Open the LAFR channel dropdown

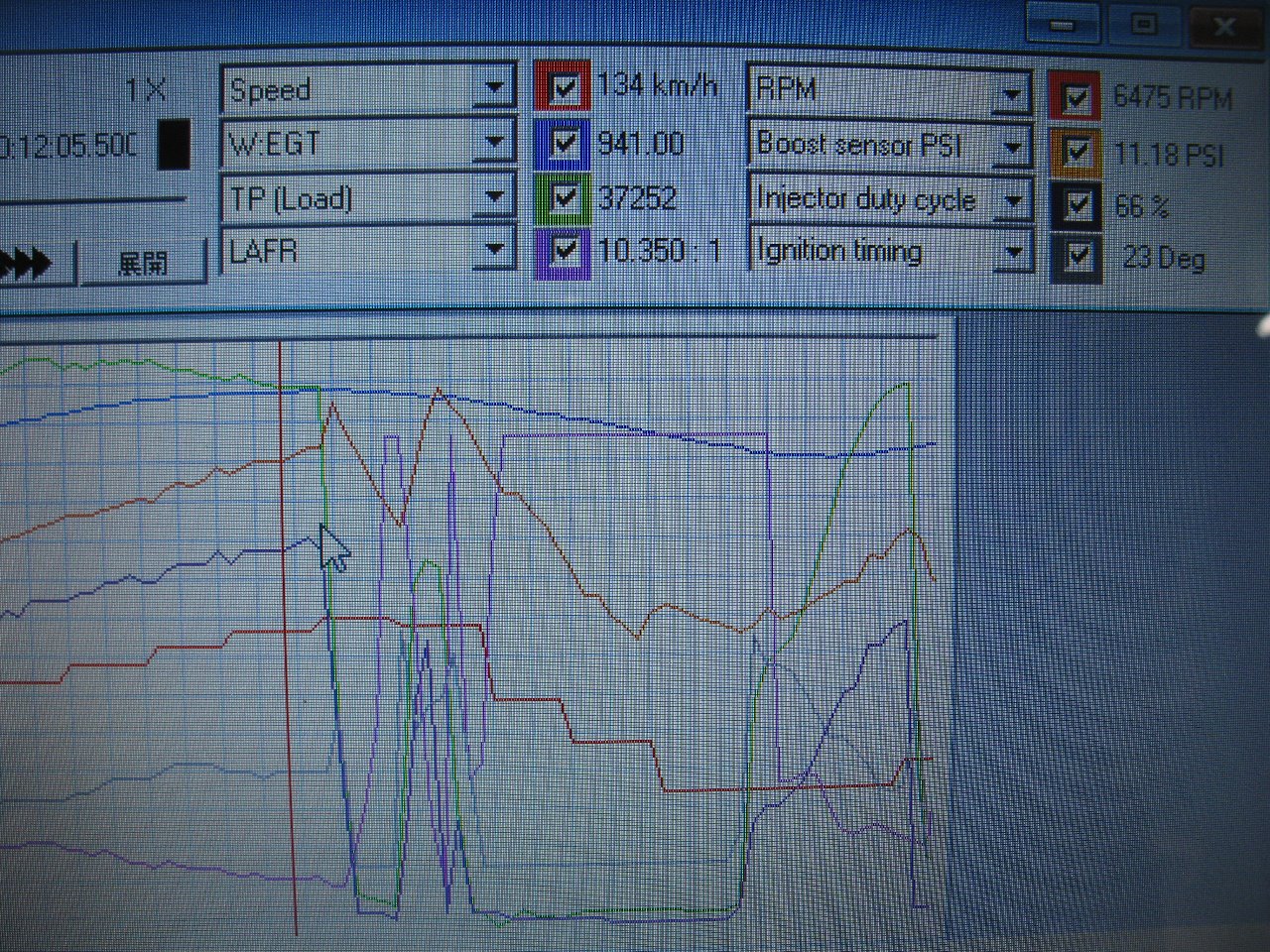coord(494,250)
